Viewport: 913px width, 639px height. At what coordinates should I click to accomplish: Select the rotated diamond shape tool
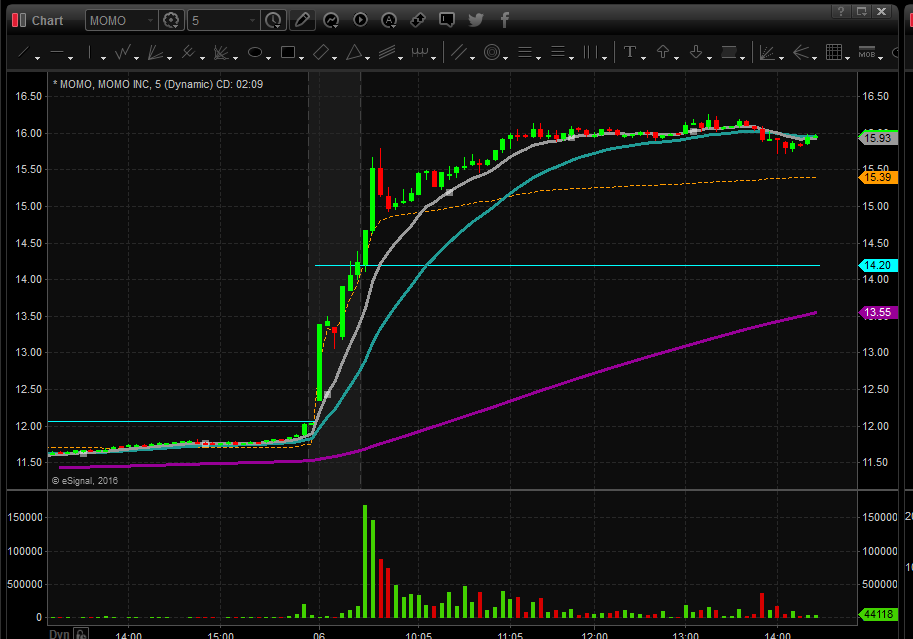[x=321, y=52]
